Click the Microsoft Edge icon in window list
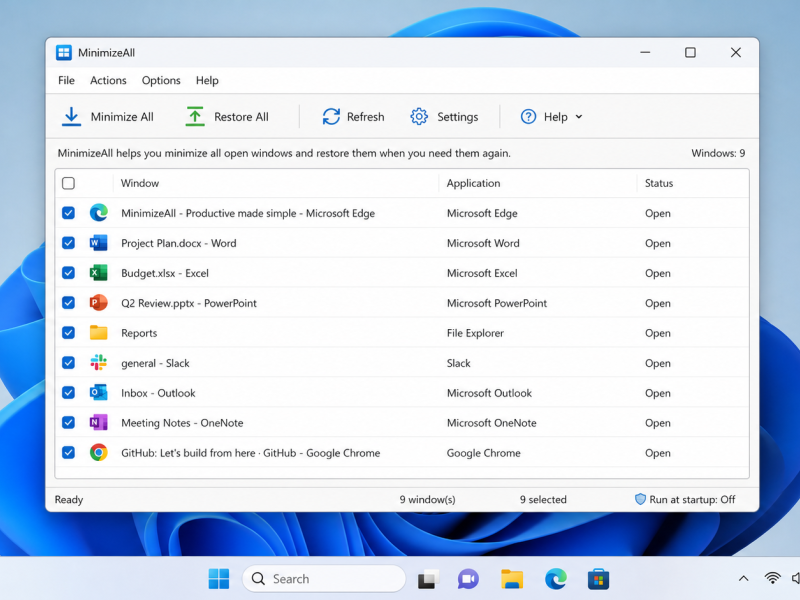The width and height of the screenshot is (800, 600). [98, 213]
